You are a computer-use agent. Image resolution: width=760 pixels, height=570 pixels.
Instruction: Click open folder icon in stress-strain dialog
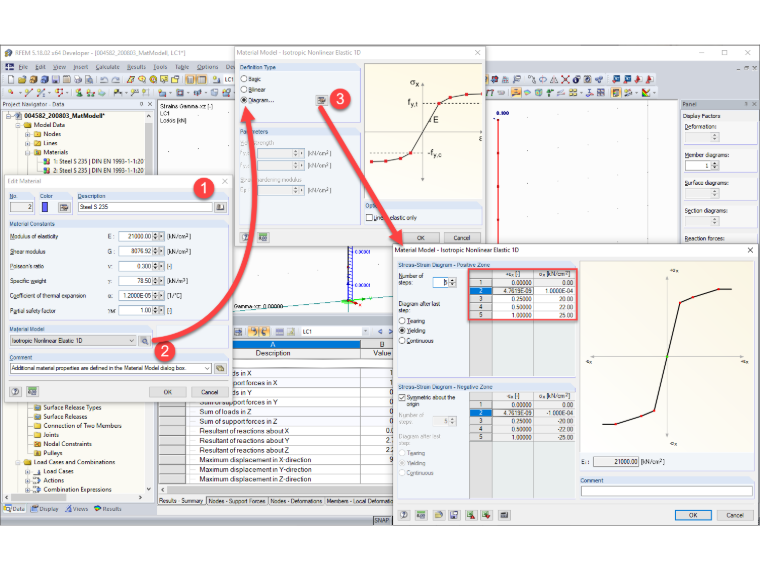[x=438, y=515]
